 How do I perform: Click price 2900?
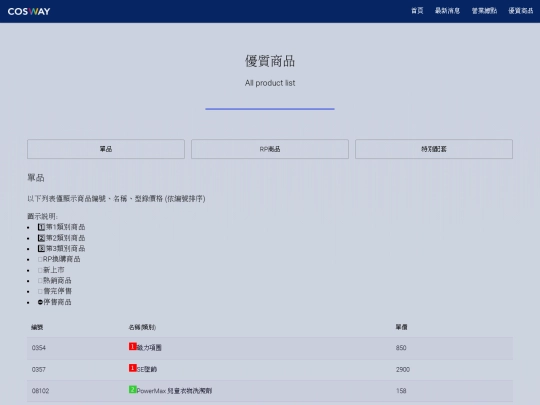(403, 370)
